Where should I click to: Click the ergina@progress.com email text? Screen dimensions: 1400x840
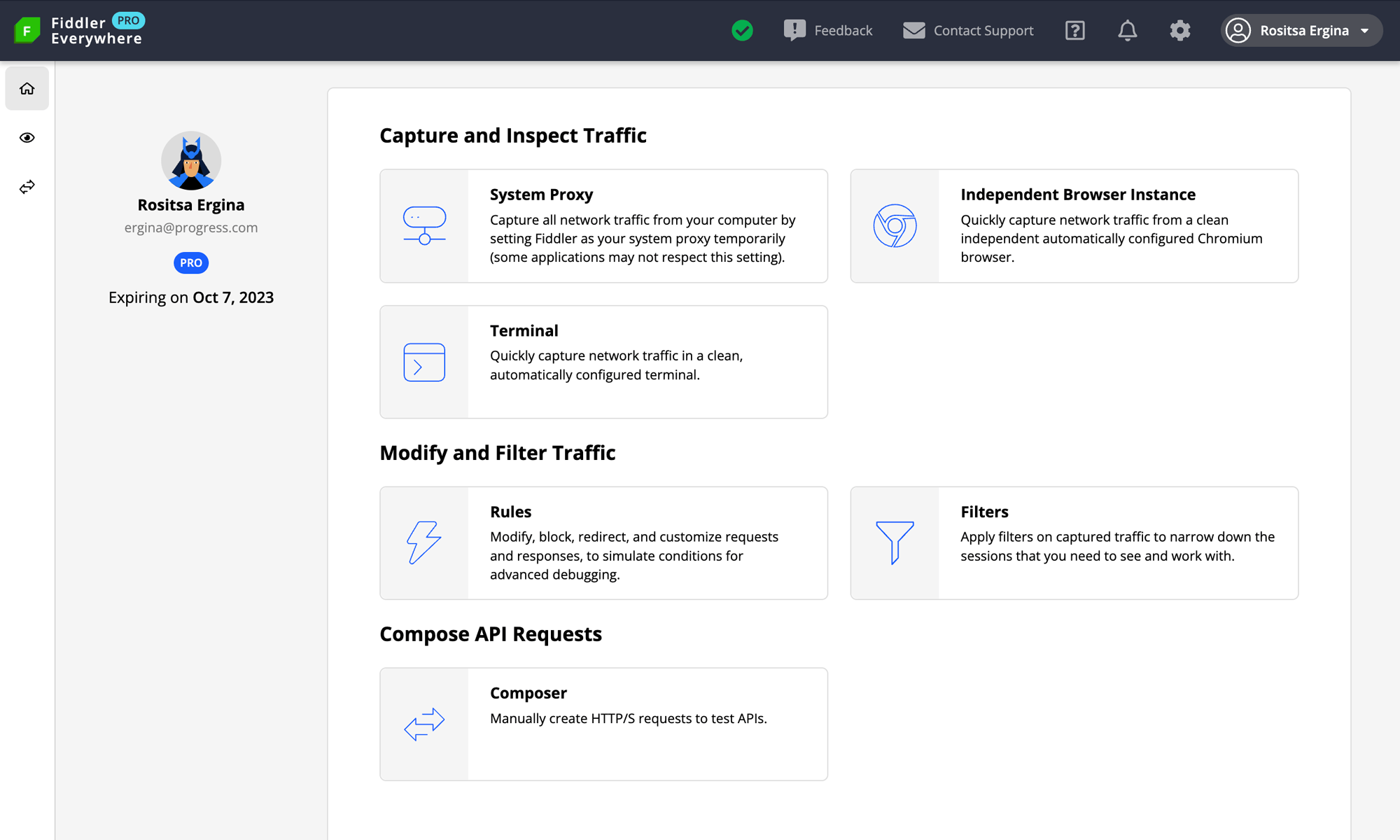pyautogui.click(x=191, y=227)
